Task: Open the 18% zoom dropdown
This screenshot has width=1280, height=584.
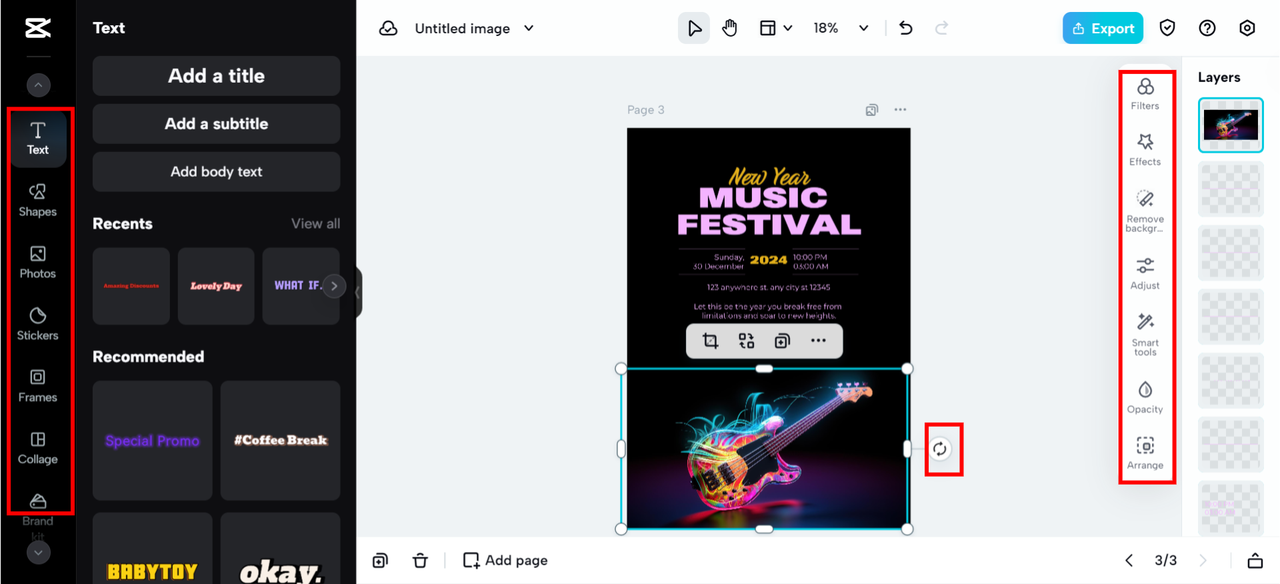Action: click(x=840, y=28)
